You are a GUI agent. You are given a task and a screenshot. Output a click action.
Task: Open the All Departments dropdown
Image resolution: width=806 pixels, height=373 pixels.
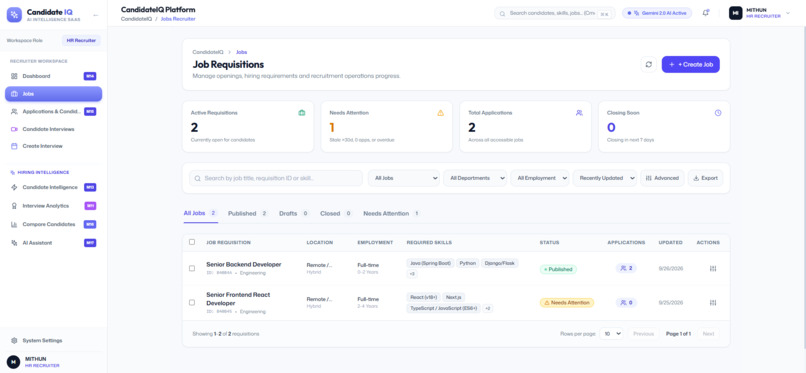pyautogui.click(x=475, y=178)
